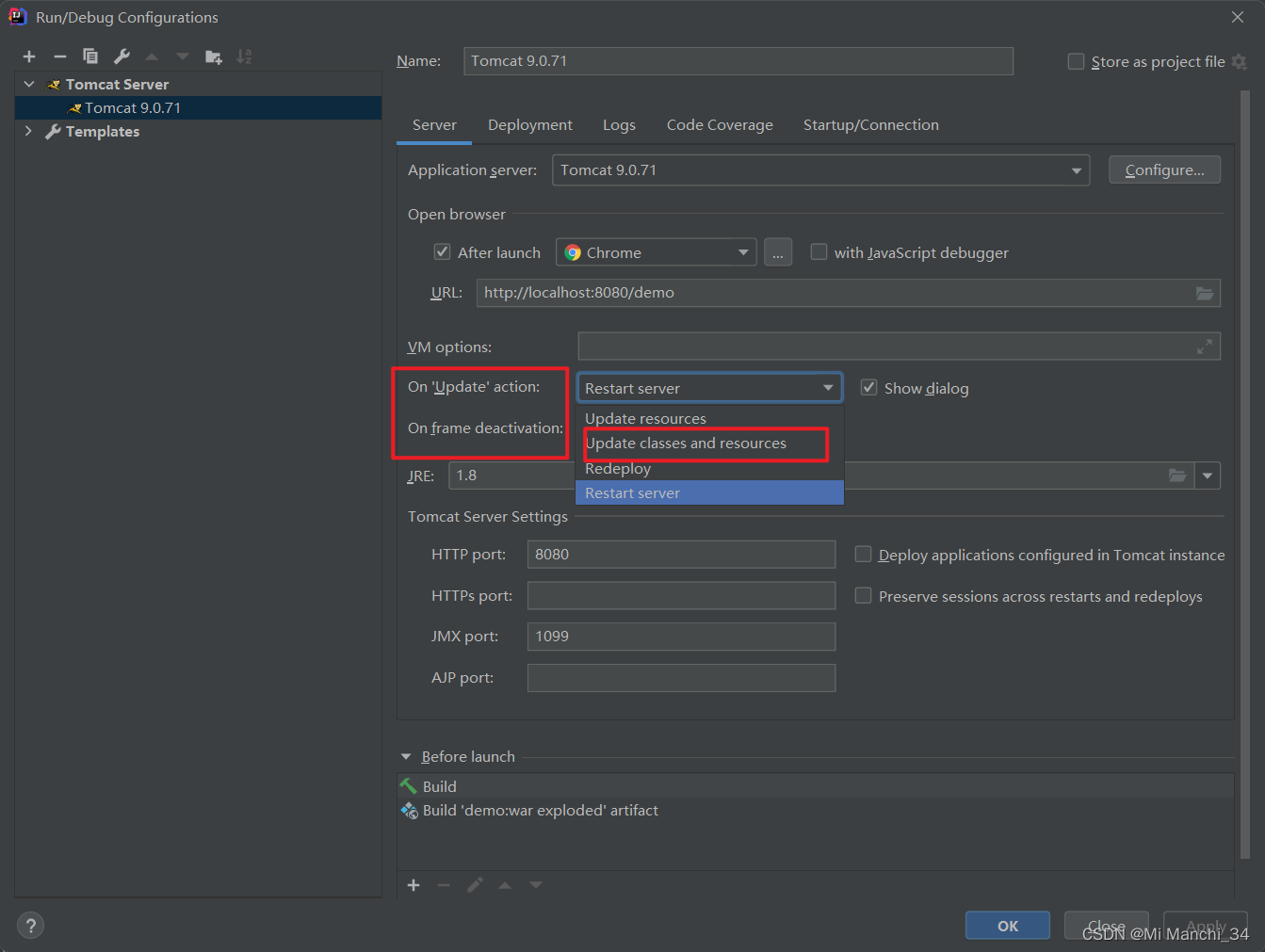Remove the selected configuration with the minus icon
This screenshot has width=1265, height=952.
pyautogui.click(x=60, y=56)
